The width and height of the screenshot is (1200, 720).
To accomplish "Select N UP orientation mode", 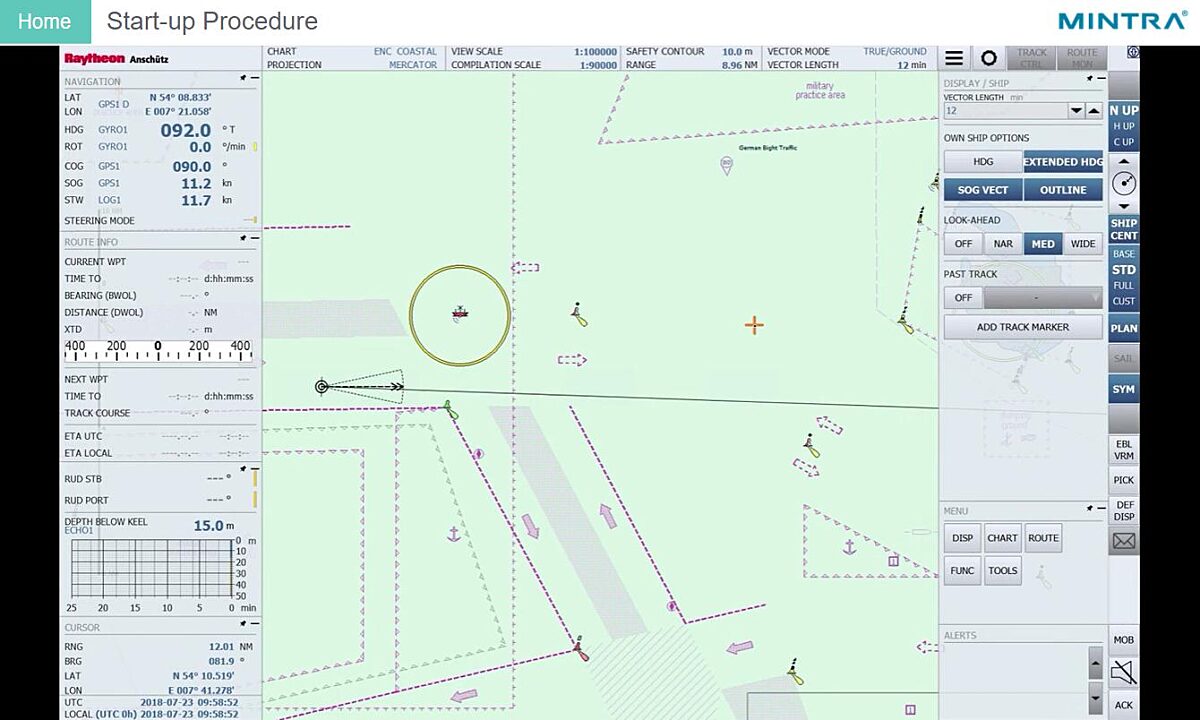I will (1124, 110).
